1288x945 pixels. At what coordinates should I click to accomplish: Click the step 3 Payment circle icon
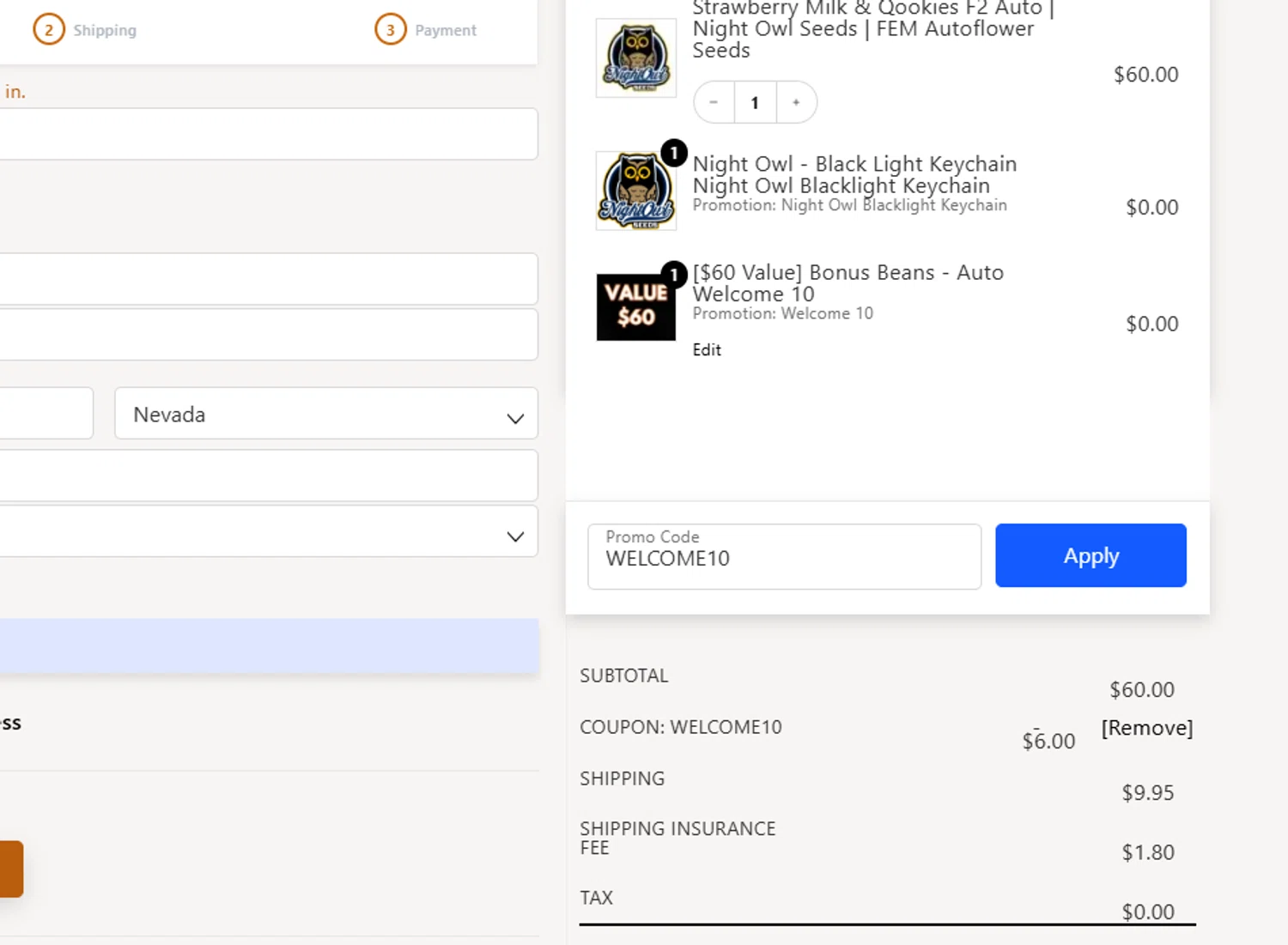tap(391, 30)
